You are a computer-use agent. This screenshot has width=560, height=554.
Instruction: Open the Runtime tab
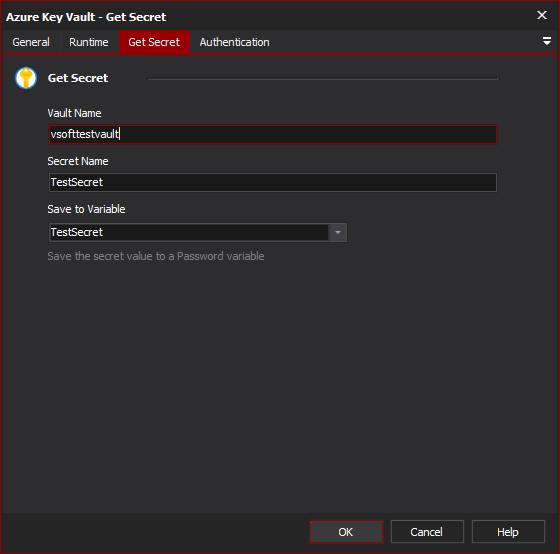click(89, 42)
